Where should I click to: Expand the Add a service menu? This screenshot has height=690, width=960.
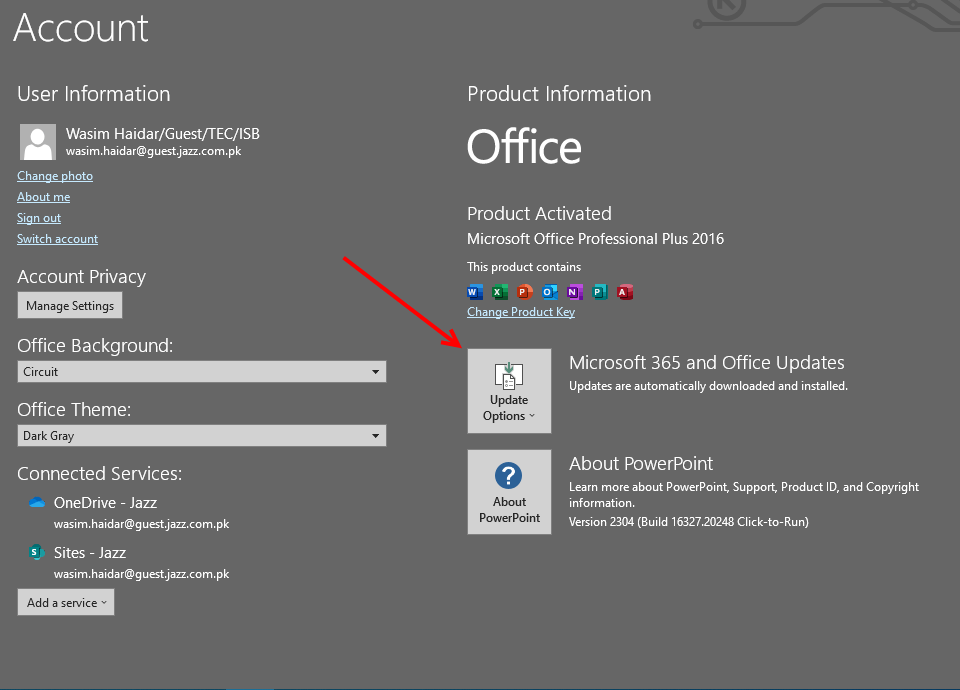66,603
